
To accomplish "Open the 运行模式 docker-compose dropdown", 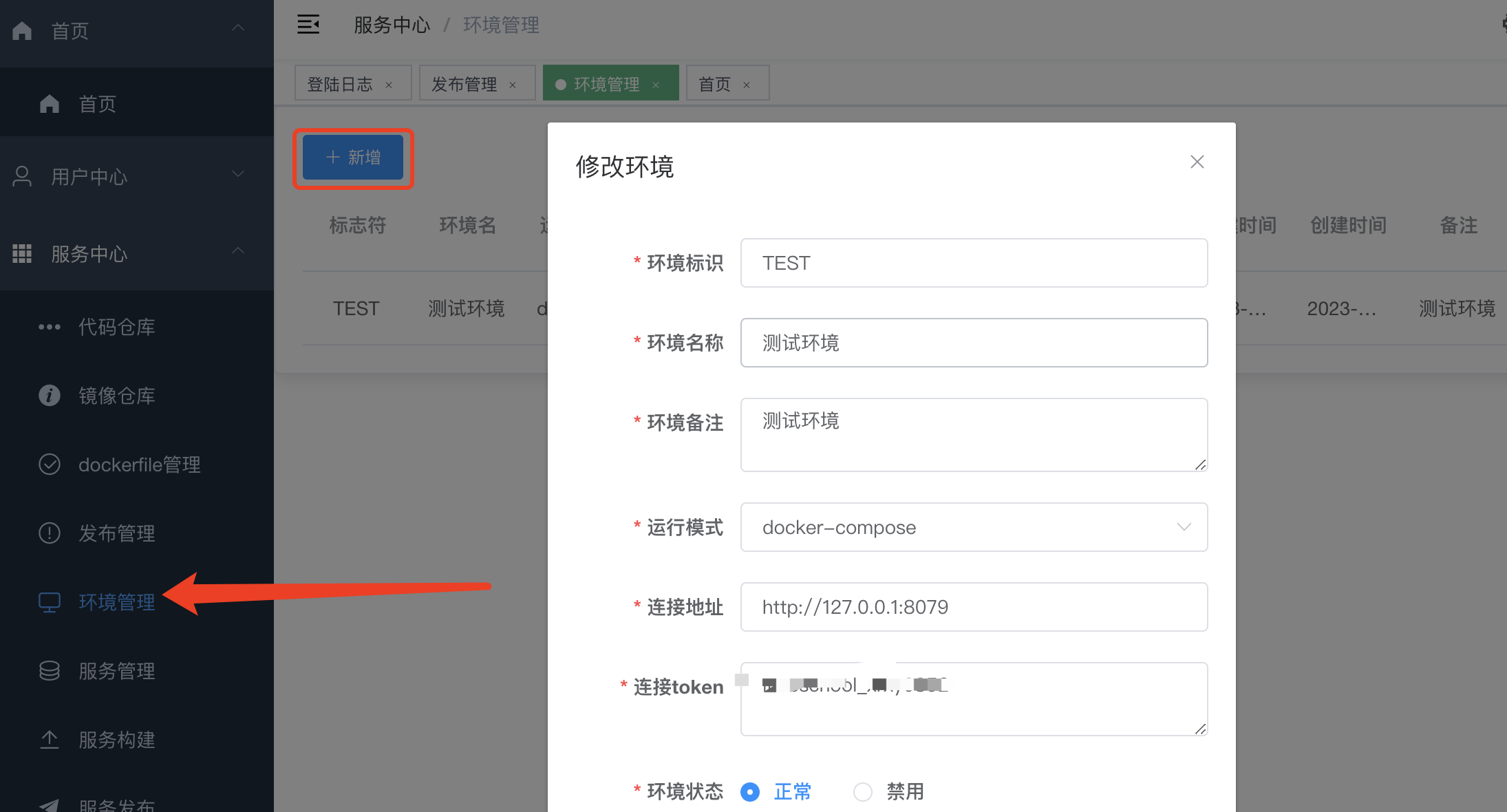I will pos(974,527).
